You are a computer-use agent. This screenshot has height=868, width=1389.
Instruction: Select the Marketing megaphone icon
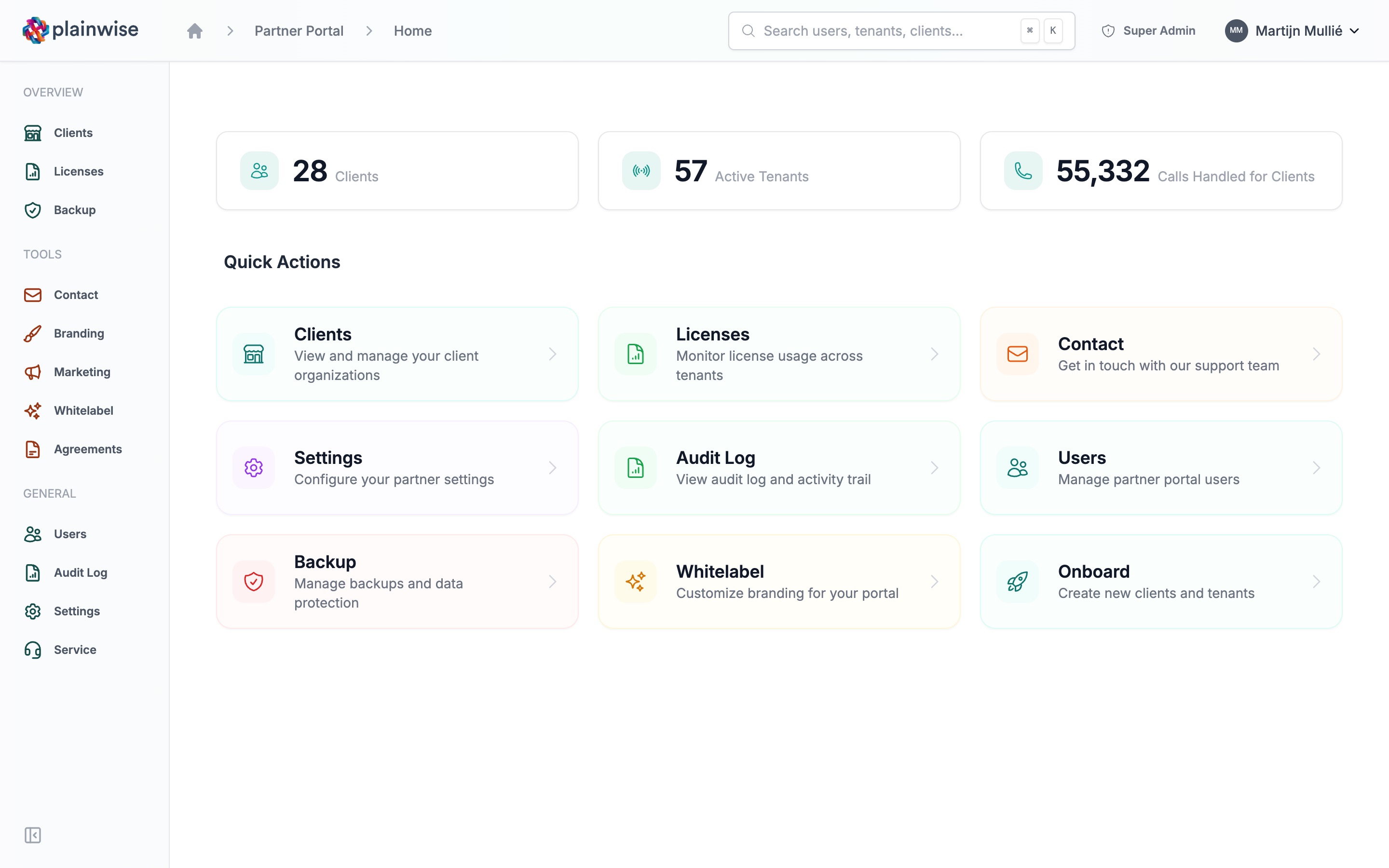point(33,372)
